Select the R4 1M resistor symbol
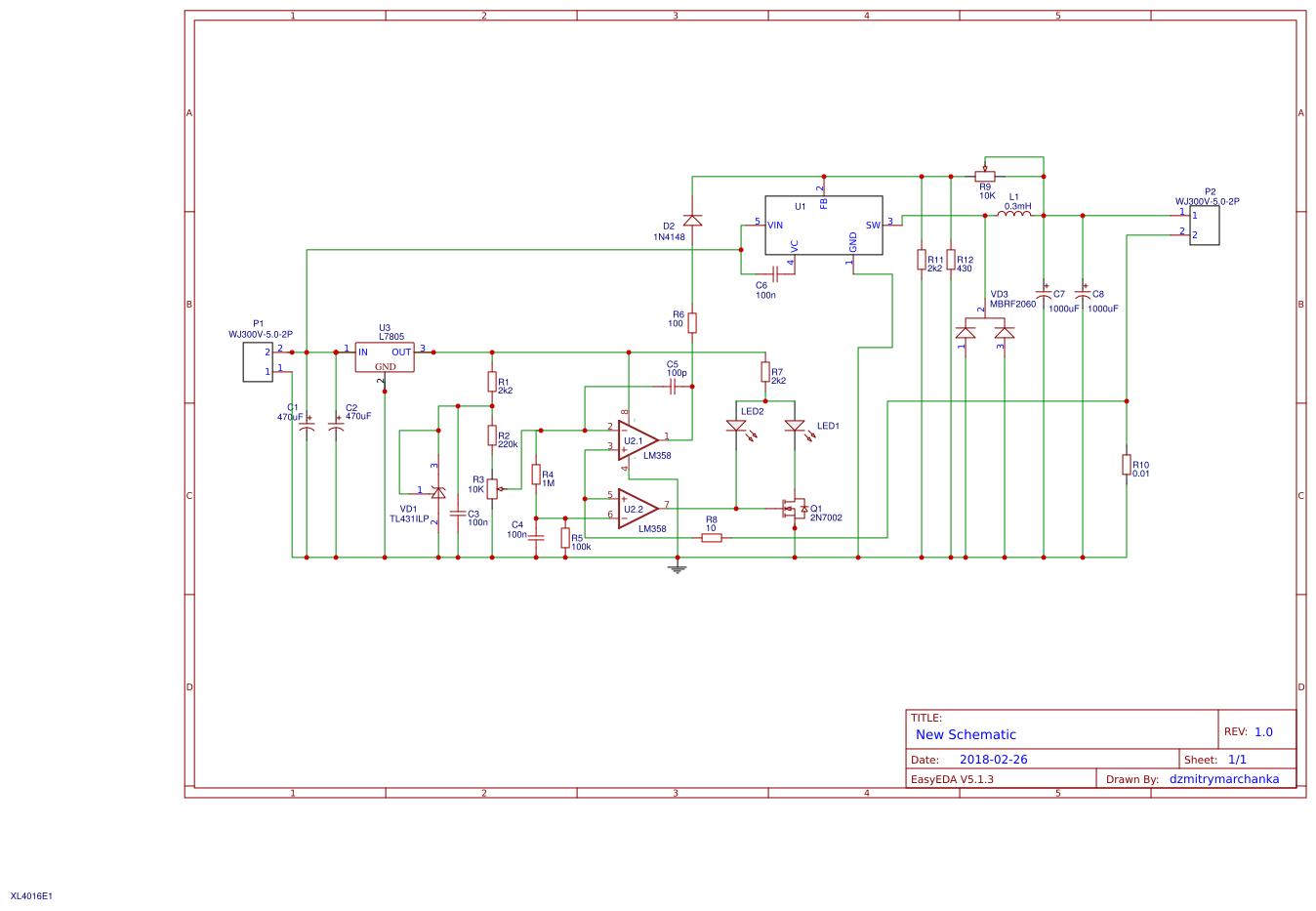This screenshot has width=1316, height=911. click(536, 475)
